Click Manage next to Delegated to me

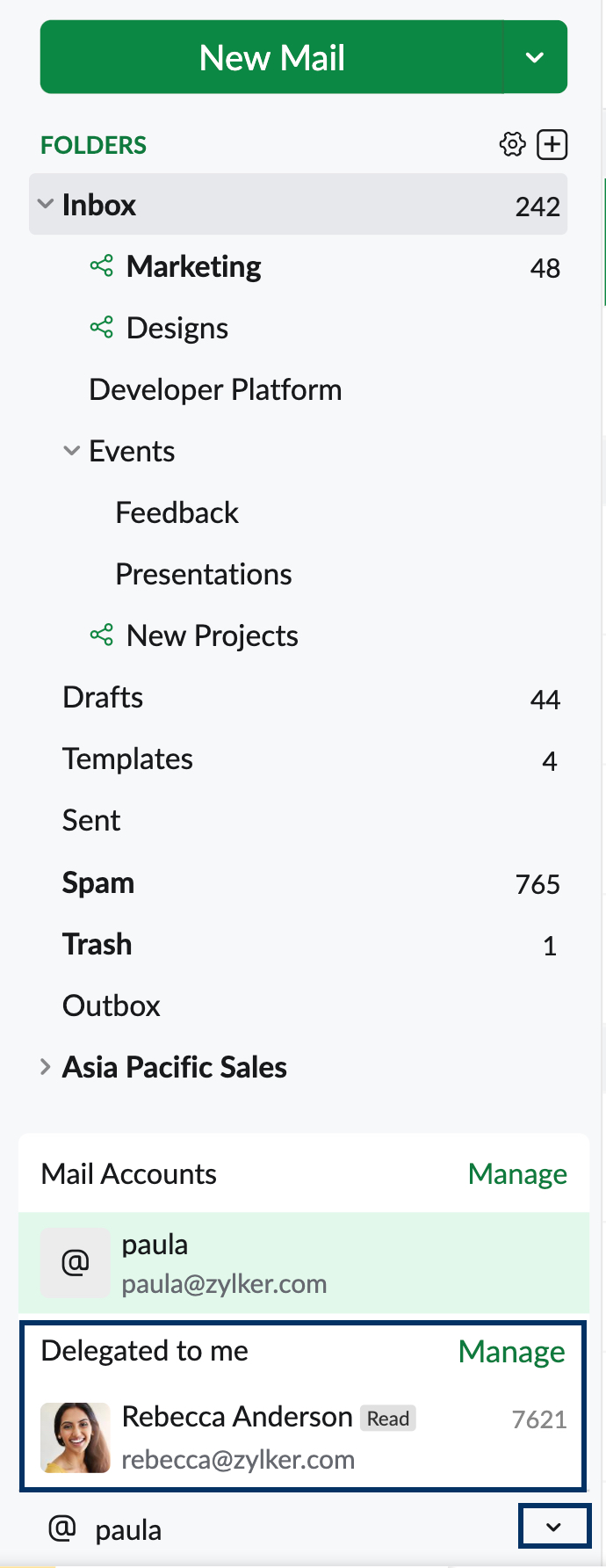pos(511,1352)
